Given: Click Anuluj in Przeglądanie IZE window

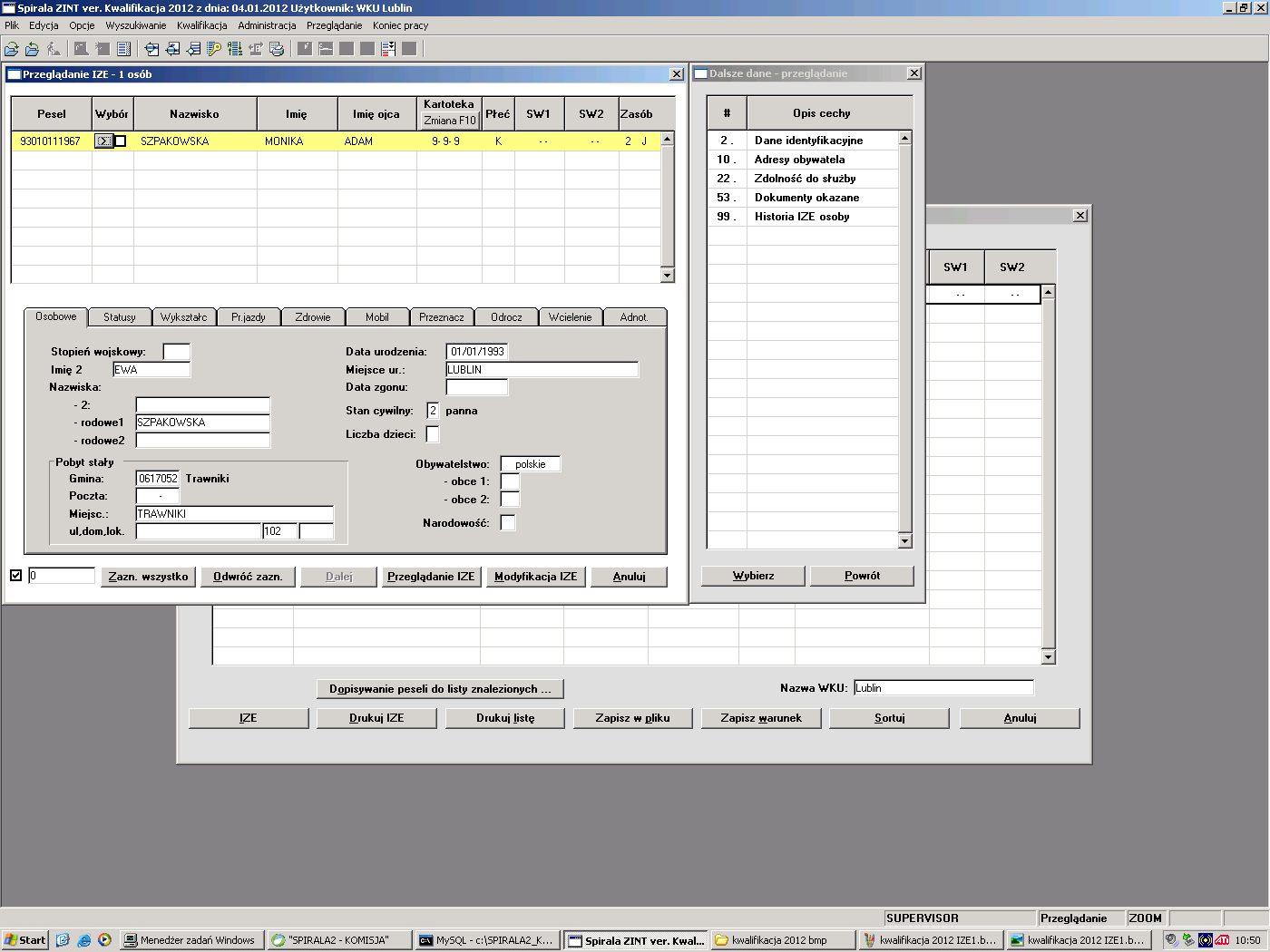Looking at the screenshot, I should [630, 577].
